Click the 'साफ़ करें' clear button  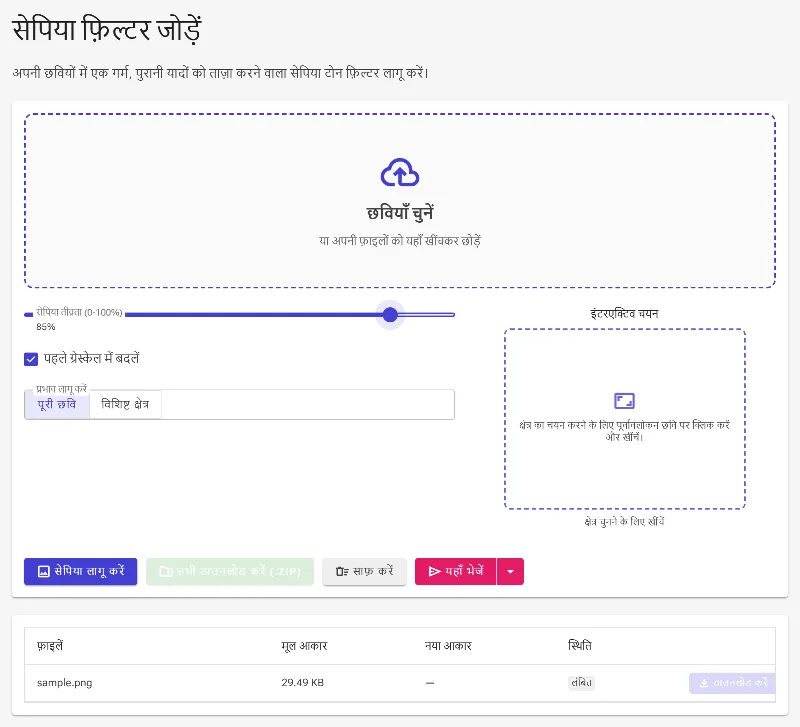[x=364, y=571]
